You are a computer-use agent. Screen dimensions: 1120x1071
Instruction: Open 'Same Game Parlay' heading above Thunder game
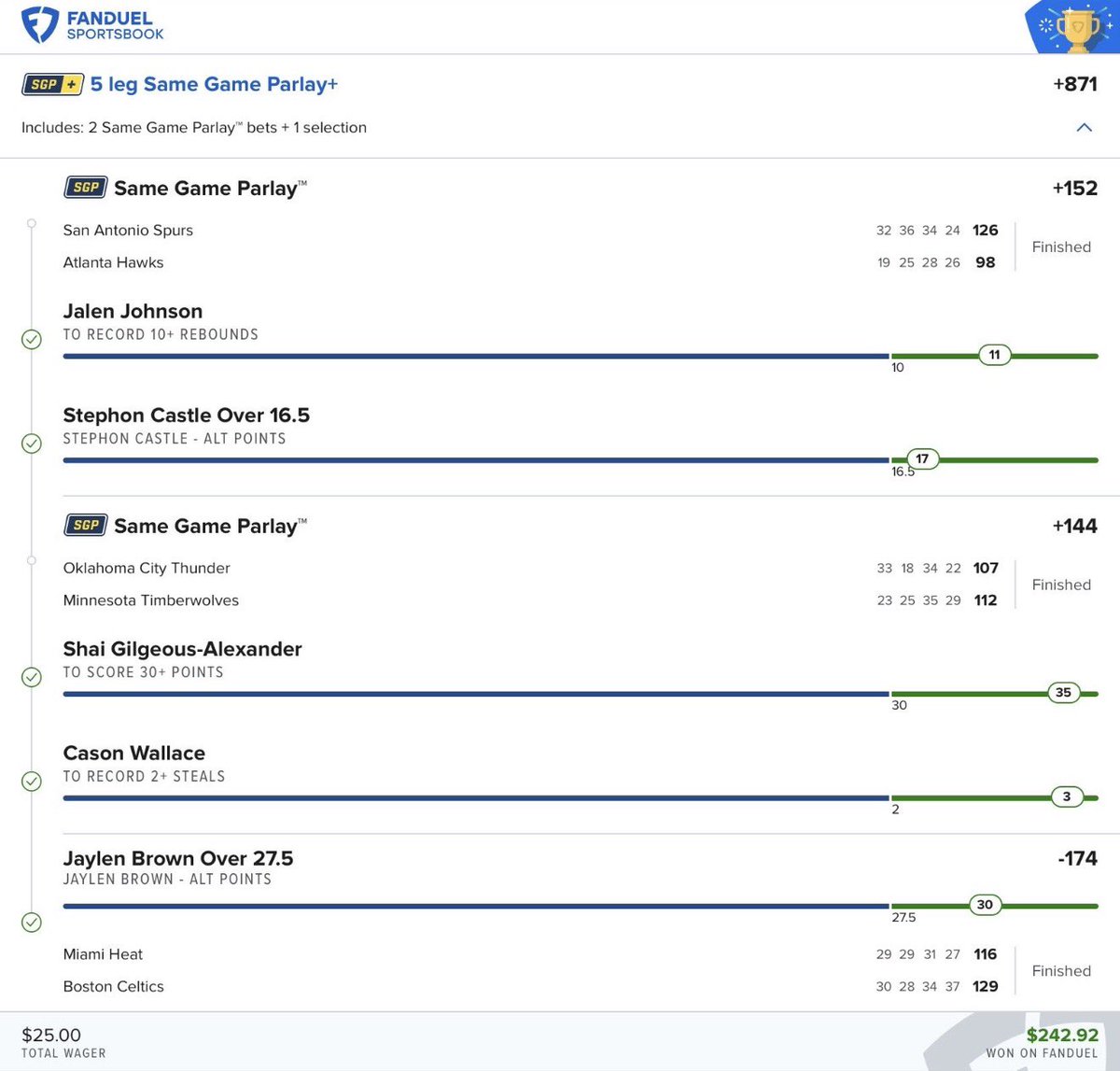pos(210,526)
